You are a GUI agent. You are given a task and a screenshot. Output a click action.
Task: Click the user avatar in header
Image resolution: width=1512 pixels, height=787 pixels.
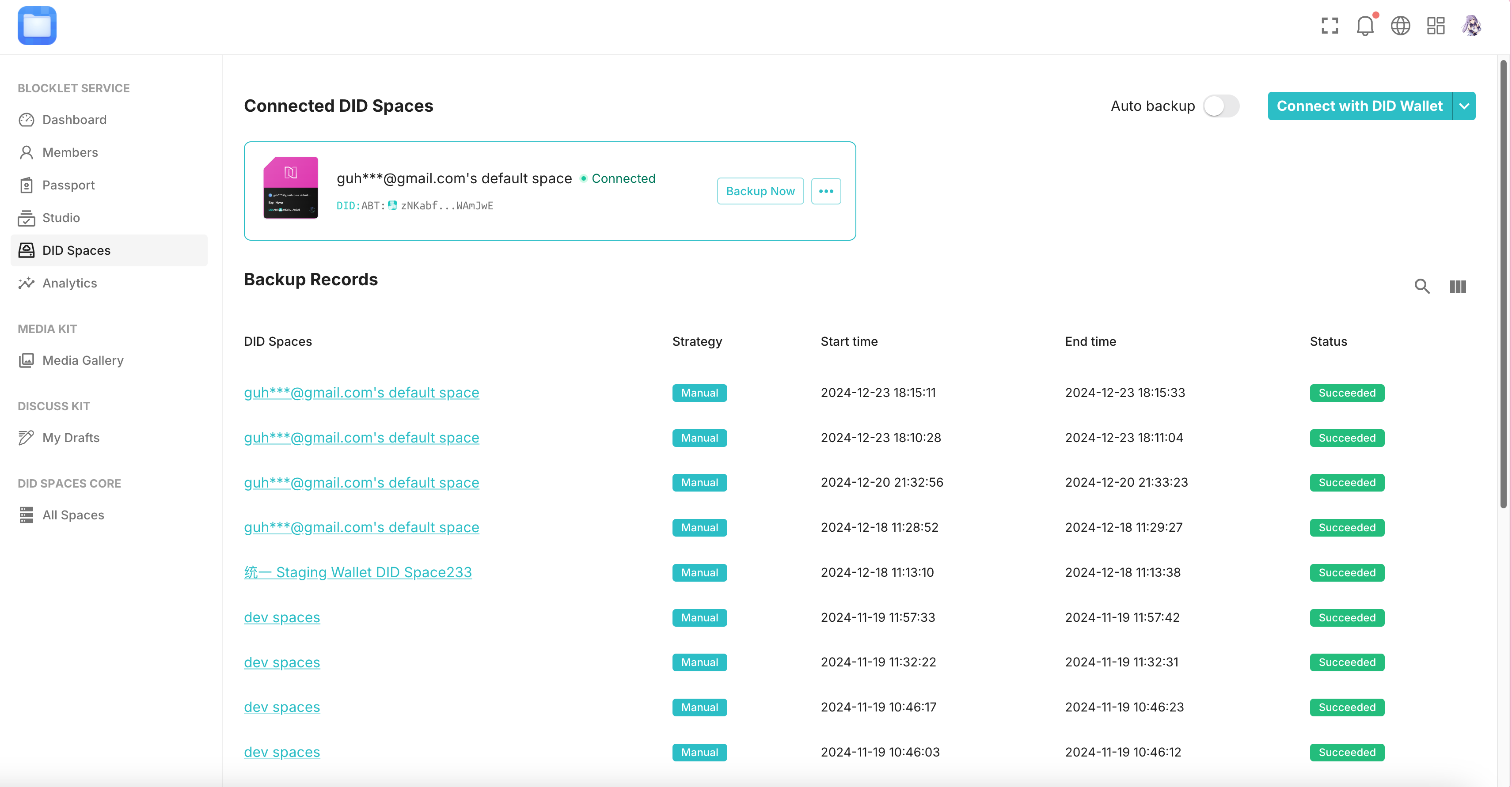click(1471, 26)
